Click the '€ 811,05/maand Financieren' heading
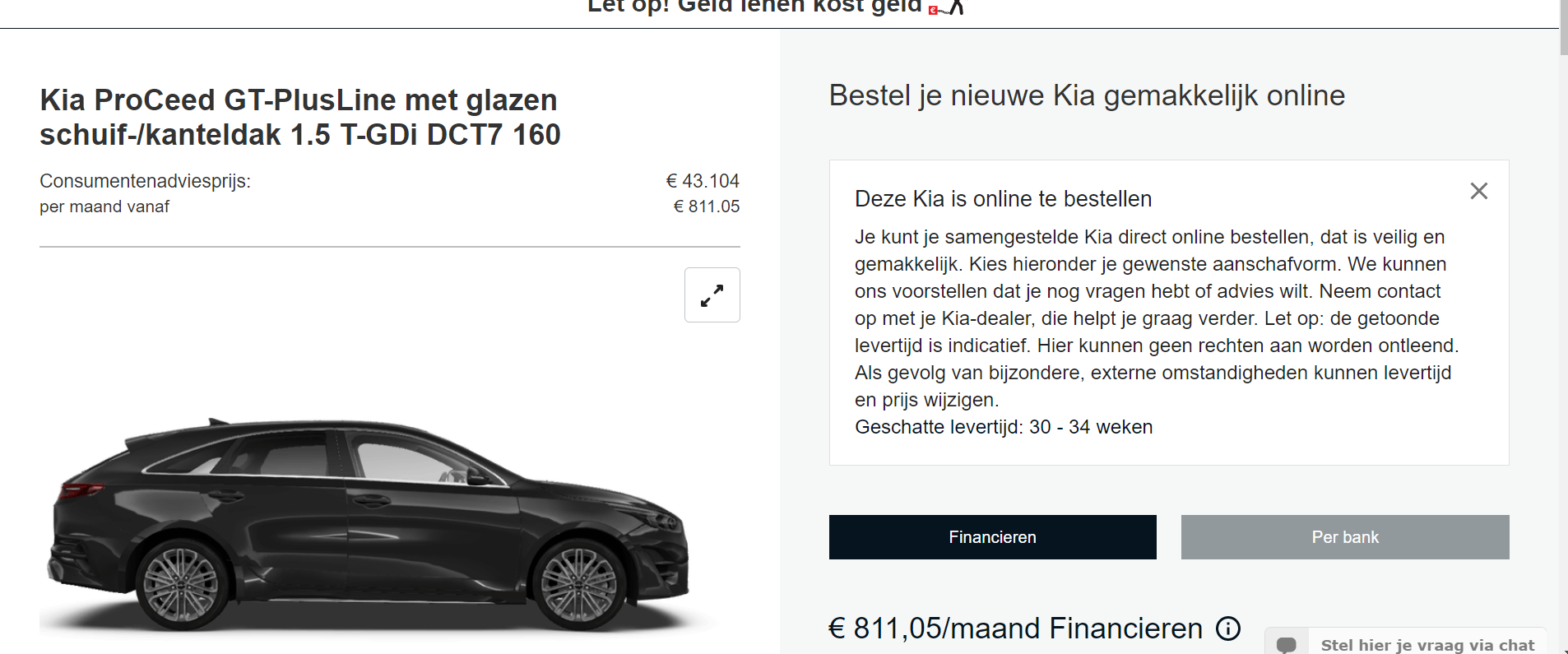Image resolution: width=1568 pixels, height=654 pixels. [1015, 628]
